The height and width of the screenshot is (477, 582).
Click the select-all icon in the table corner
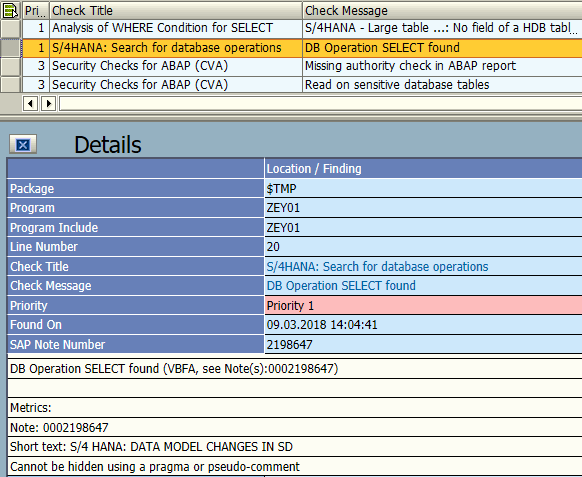(10, 10)
